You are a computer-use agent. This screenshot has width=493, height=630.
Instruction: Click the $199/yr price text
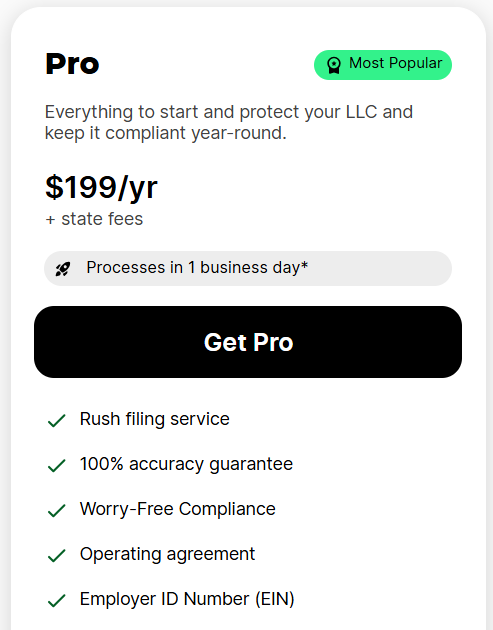coord(101,187)
